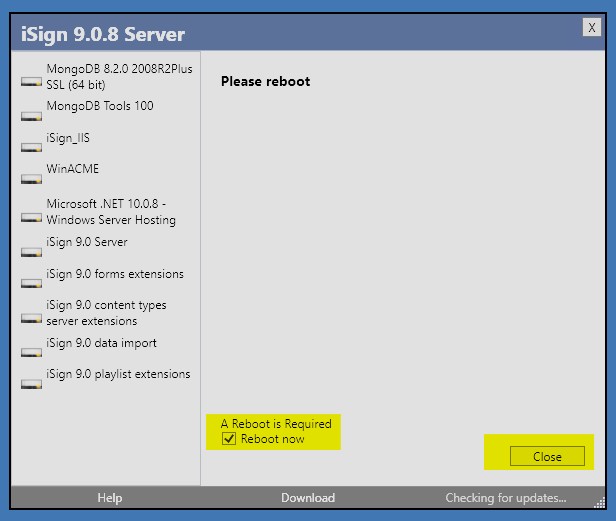Click the iSign 9.0 playlist extensions icon
This screenshot has height=521, width=616.
tap(31, 384)
